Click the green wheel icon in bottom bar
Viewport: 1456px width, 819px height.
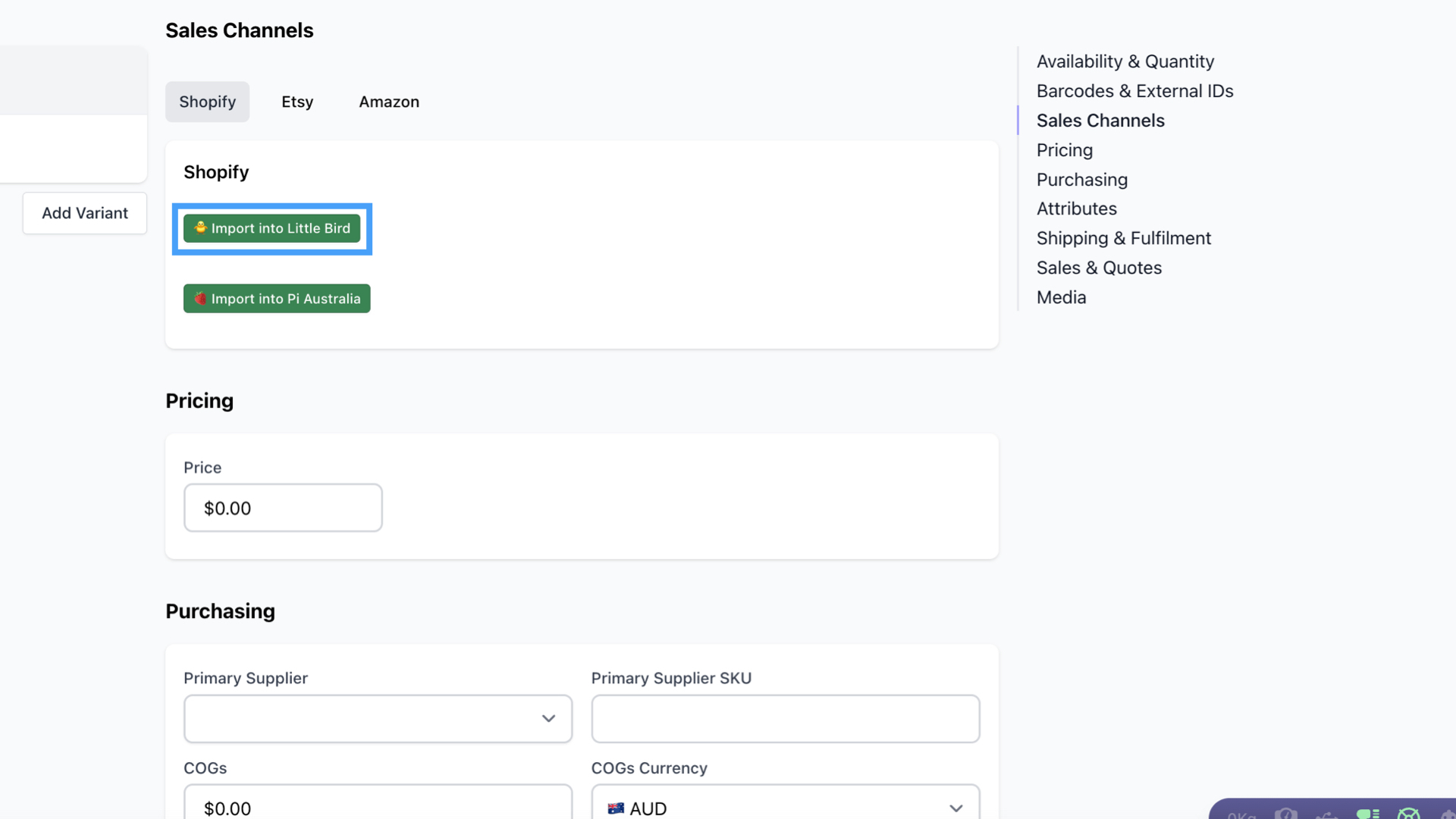pos(1408,814)
